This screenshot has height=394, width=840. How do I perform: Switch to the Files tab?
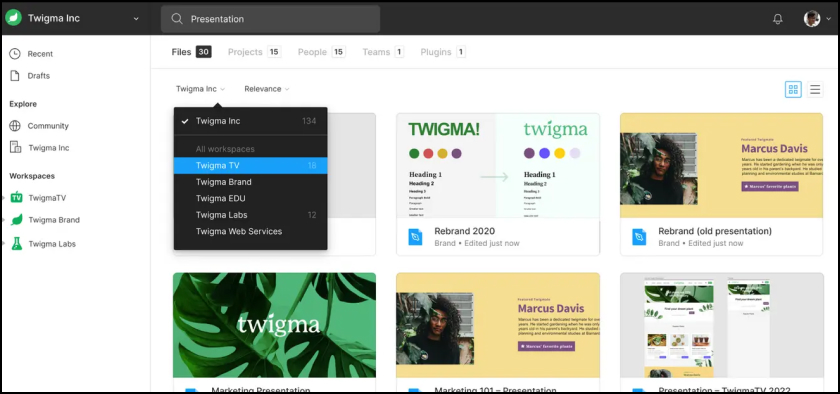click(191, 52)
